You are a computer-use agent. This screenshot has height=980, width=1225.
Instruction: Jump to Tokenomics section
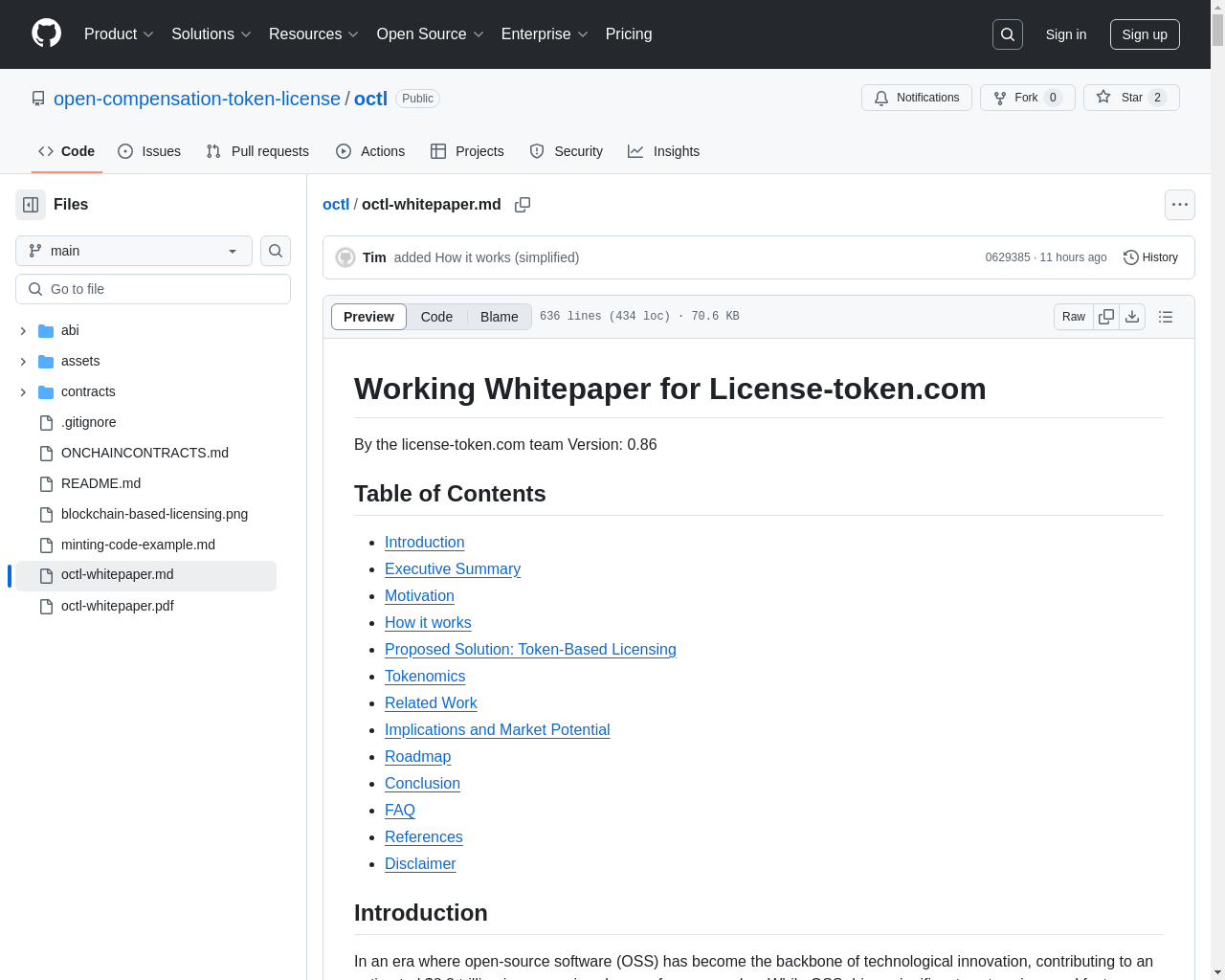pyautogui.click(x=425, y=676)
